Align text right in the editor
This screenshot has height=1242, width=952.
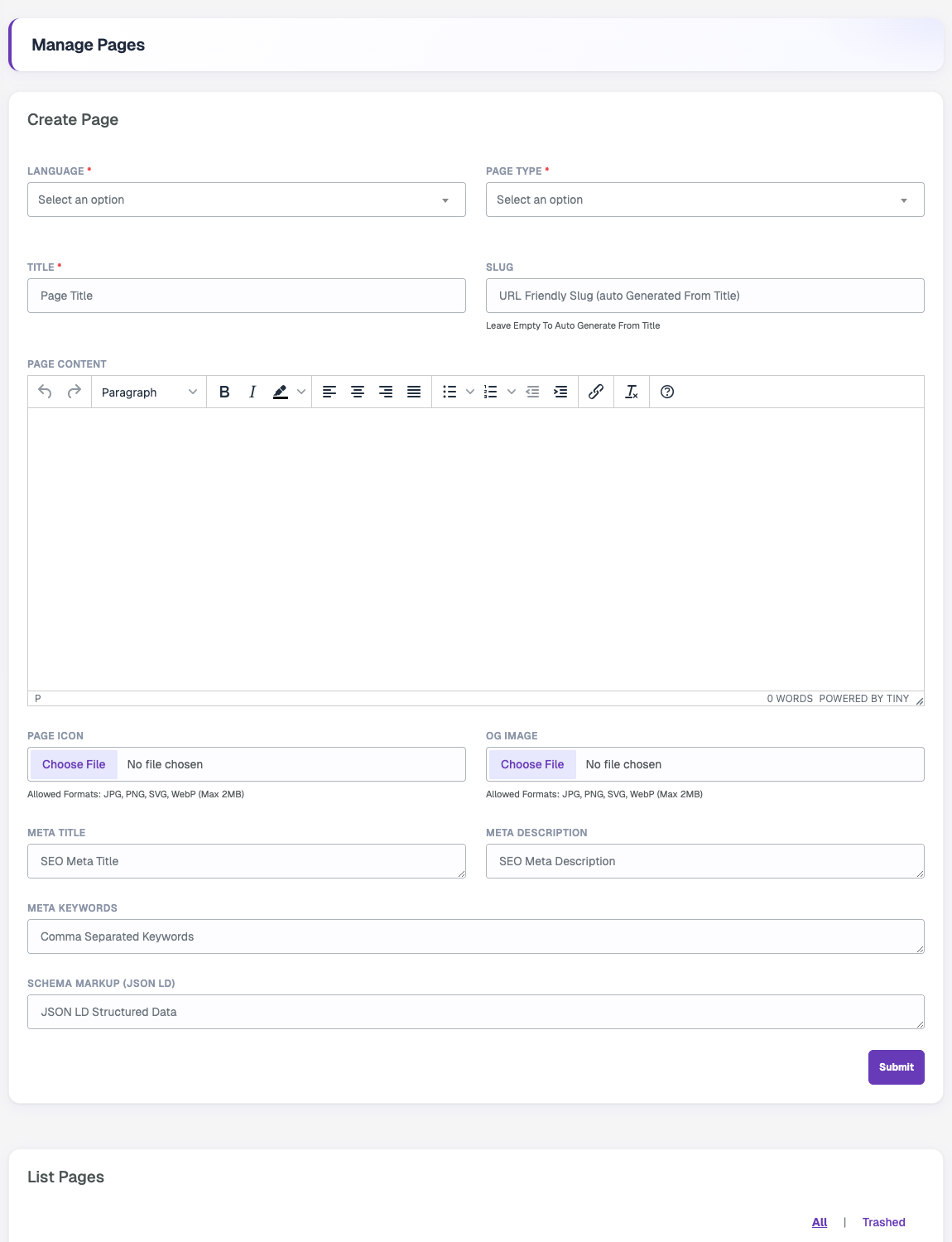click(x=386, y=392)
